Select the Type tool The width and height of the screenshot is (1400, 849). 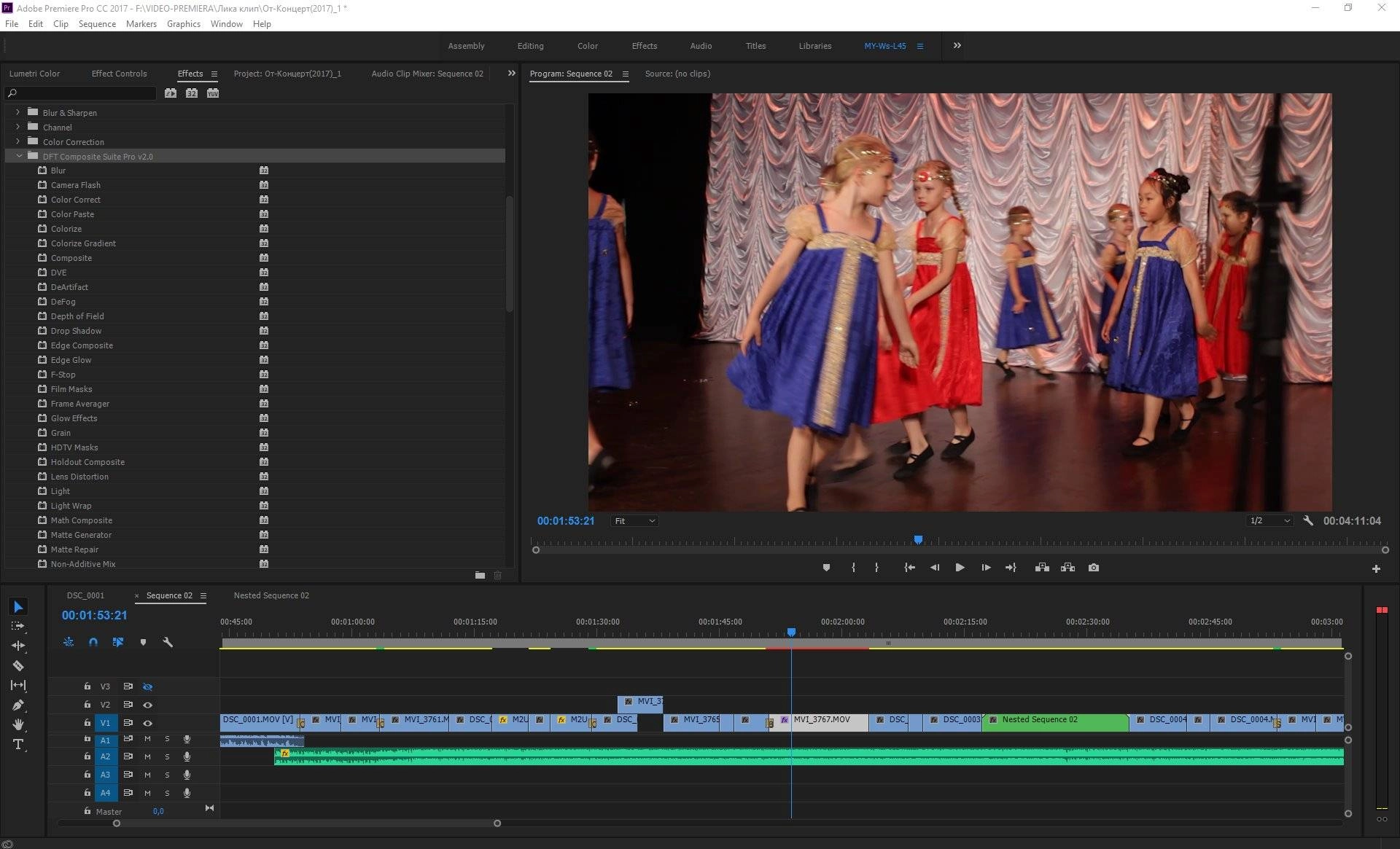pyautogui.click(x=18, y=744)
